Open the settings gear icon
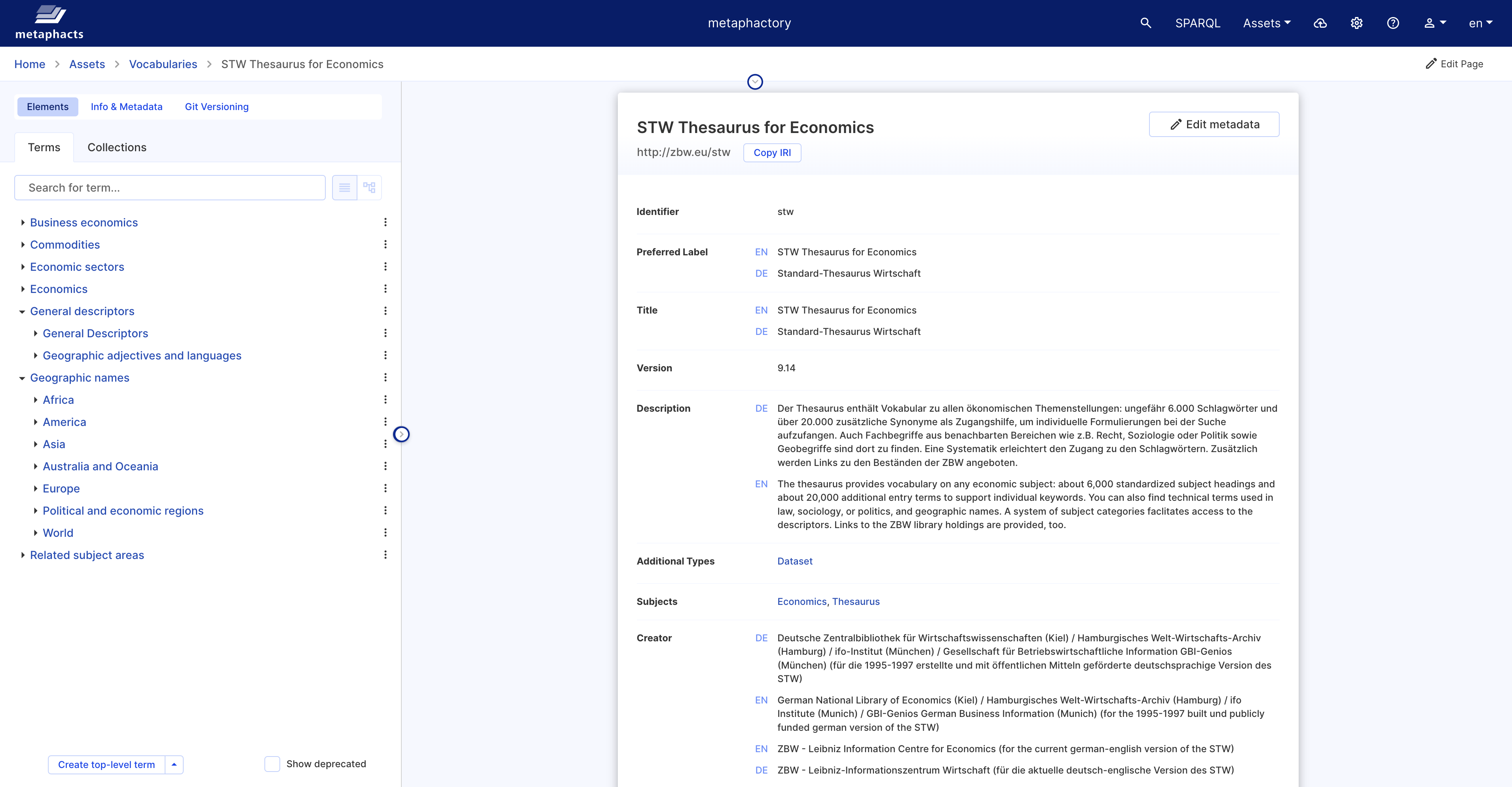Viewport: 1512px width, 787px height. pos(1356,23)
